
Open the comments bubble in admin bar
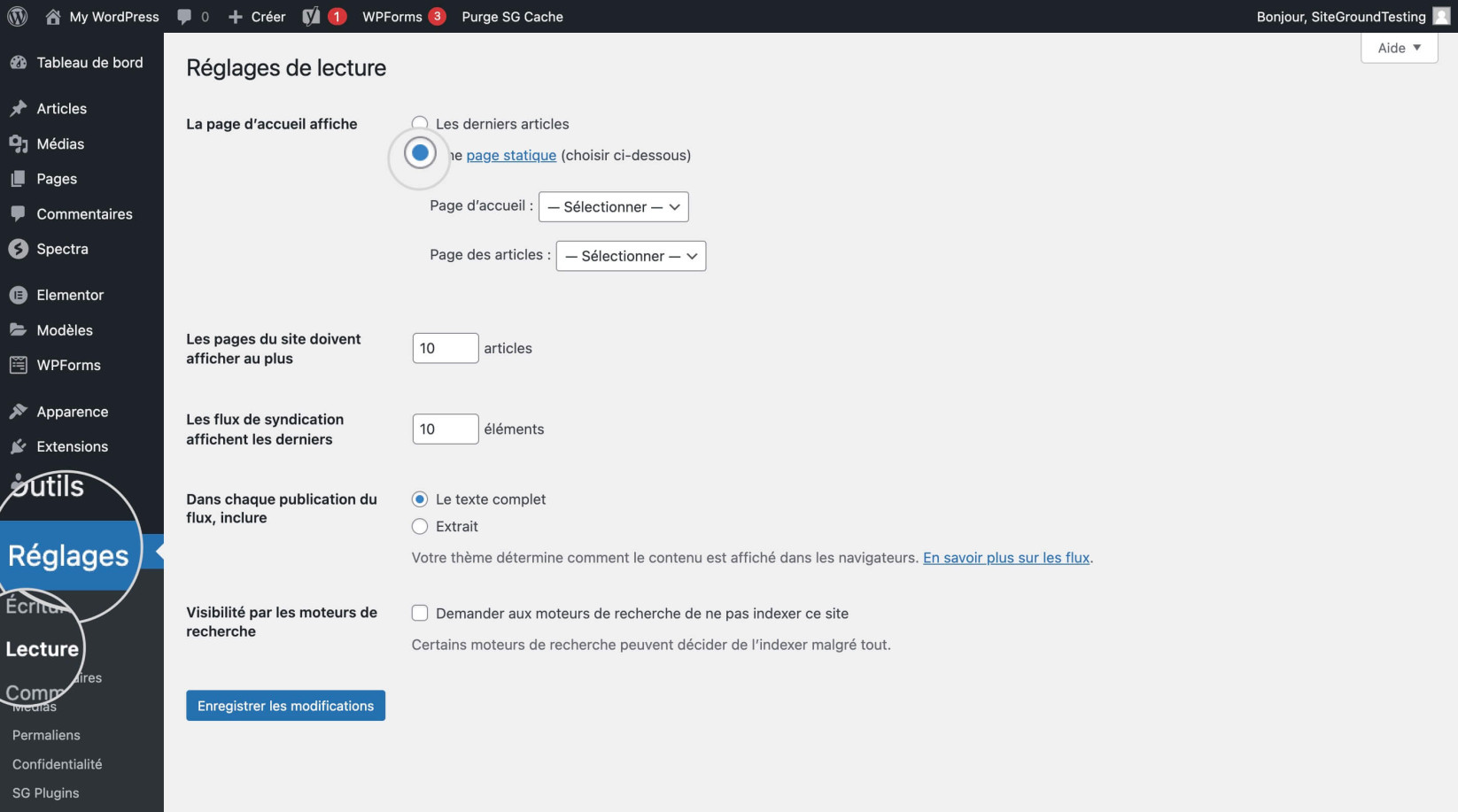(x=184, y=16)
